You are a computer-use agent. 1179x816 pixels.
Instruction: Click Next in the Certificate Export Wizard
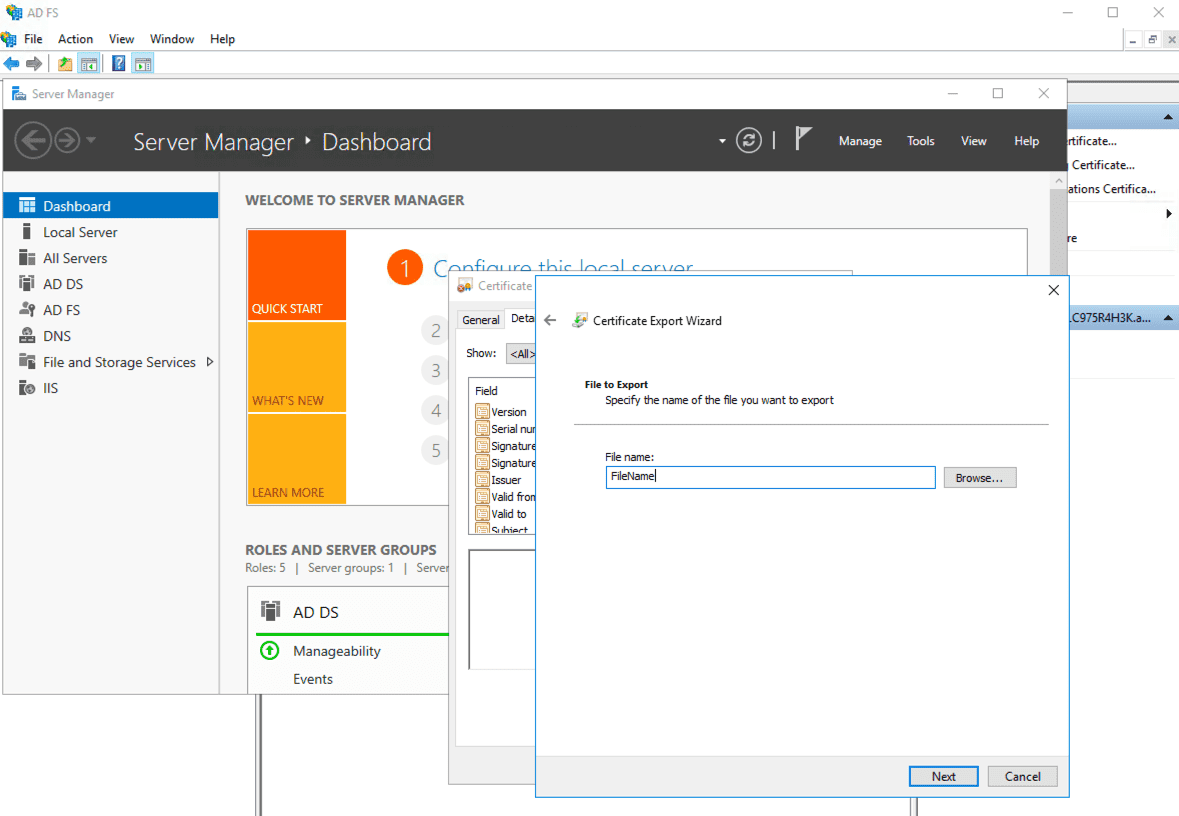pyautogui.click(x=942, y=776)
